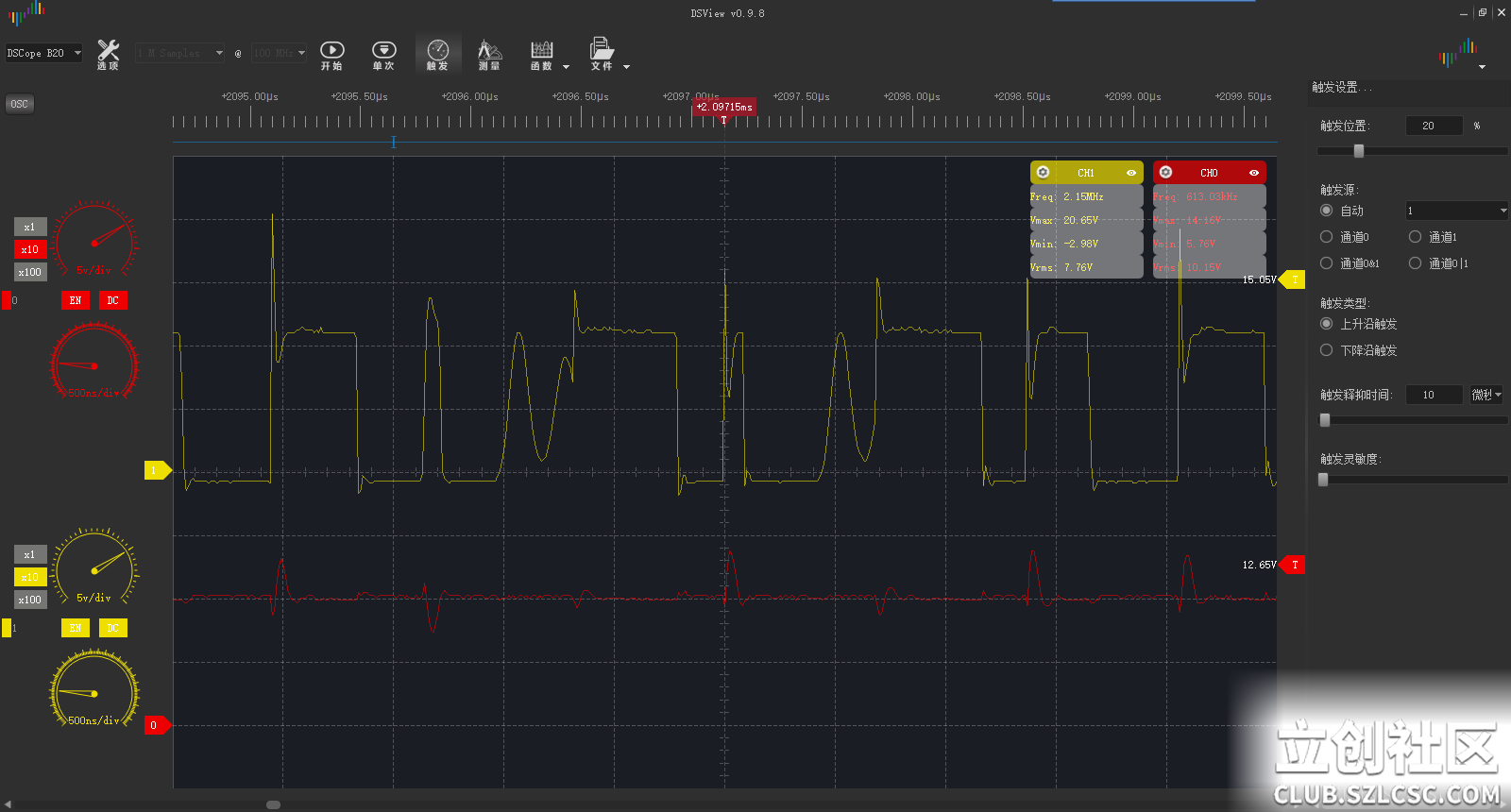Click yellow channel 1 color indicator
The image size is (1511, 812).
tap(7, 628)
